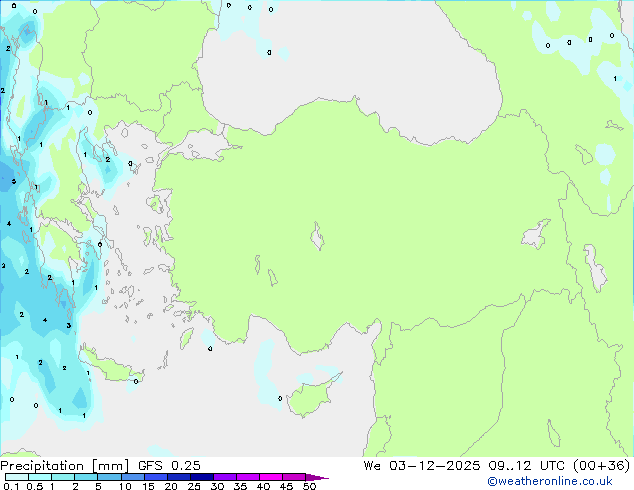Click the 'We 03-12-2025' date text
The height and width of the screenshot is (490, 634).
(x=422, y=466)
